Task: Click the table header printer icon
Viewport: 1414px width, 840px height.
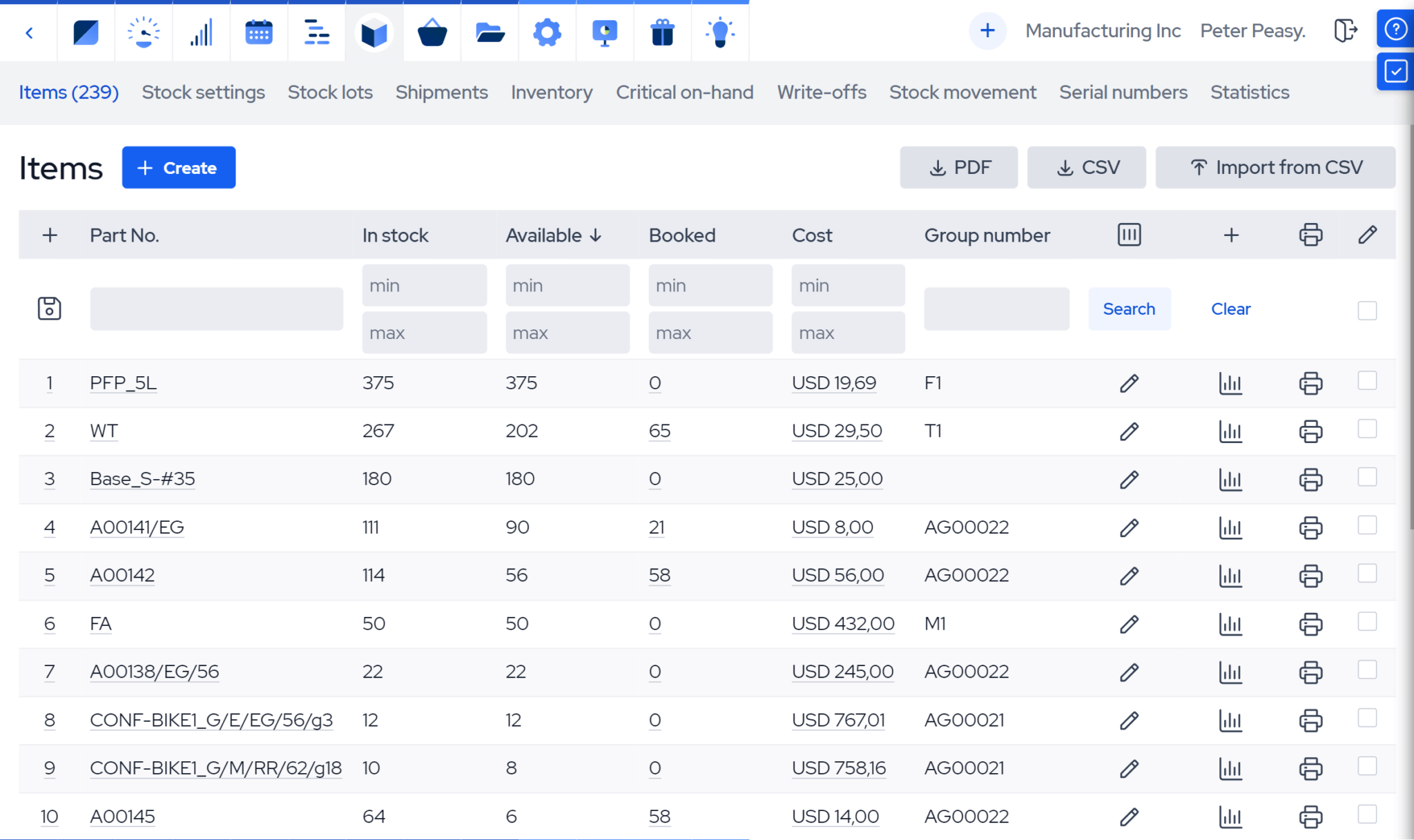Action: tap(1310, 235)
